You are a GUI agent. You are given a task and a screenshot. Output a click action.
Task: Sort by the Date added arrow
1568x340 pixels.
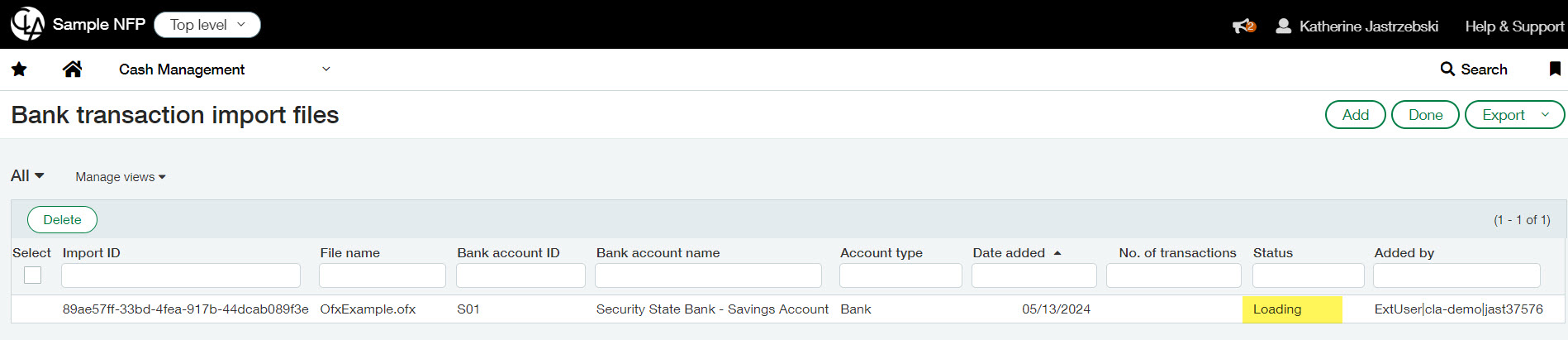click(1057, 253)
